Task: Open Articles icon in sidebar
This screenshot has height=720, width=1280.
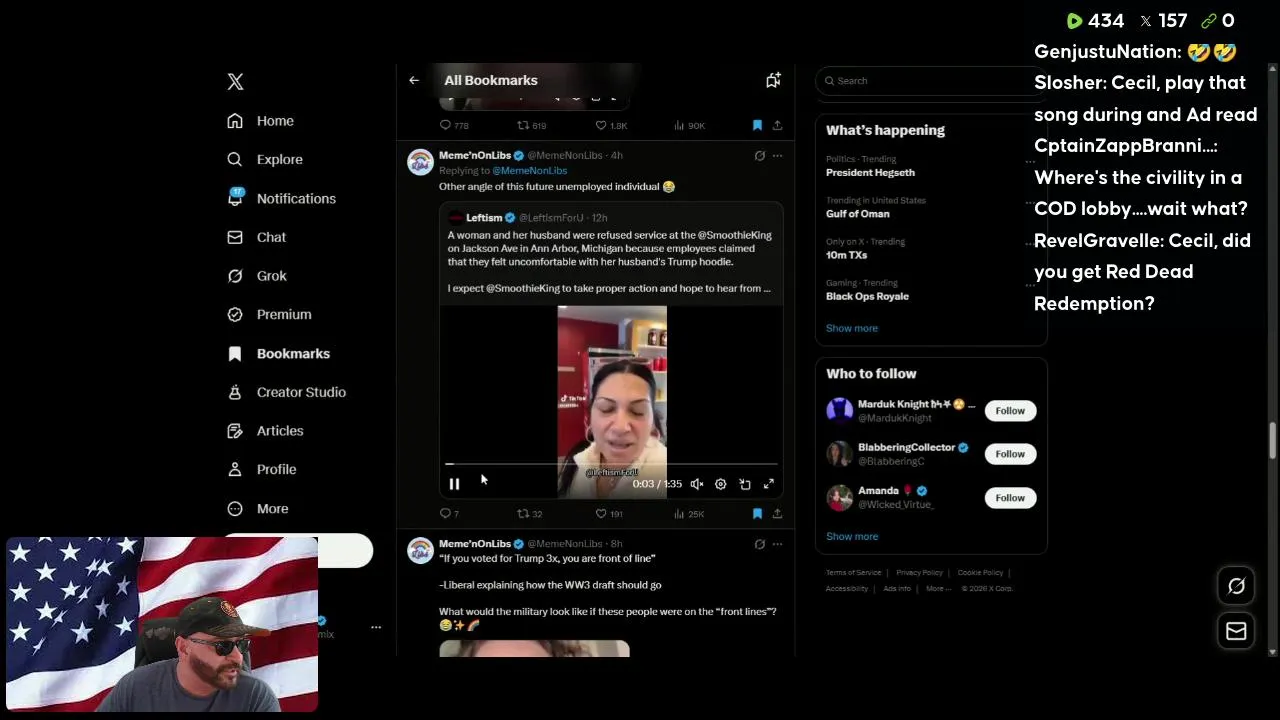Action: (x=235, y=431)
